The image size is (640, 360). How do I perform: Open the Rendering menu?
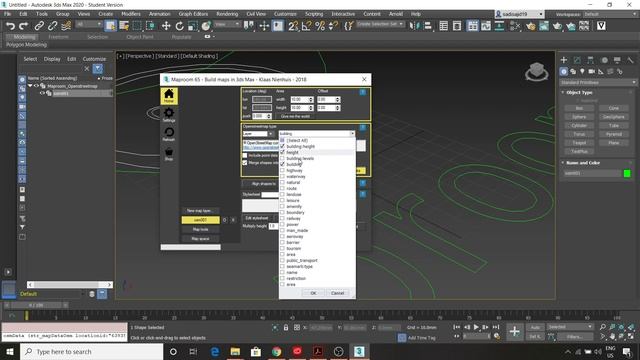pyautogui.click(x=227, y=14)
